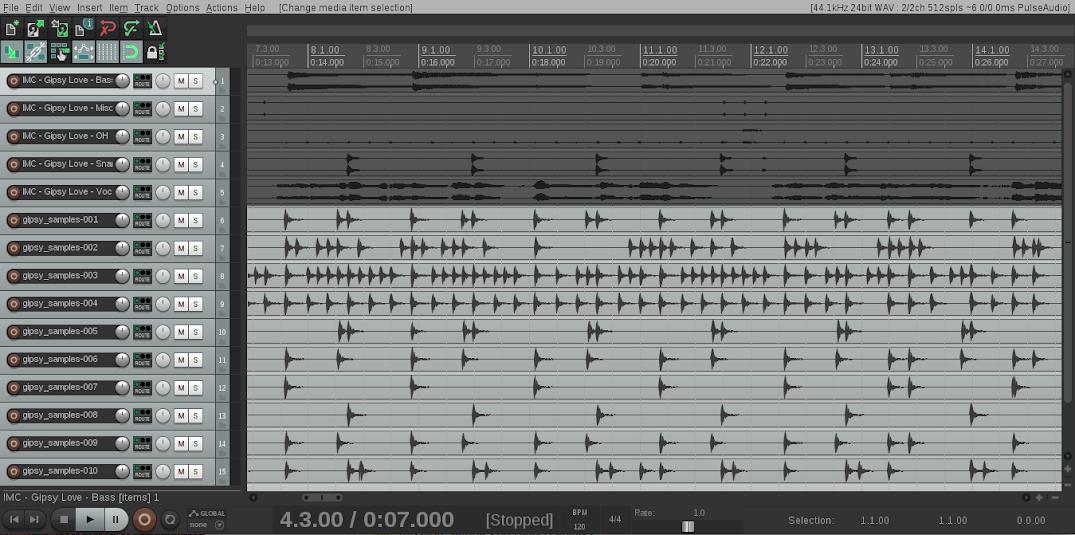
Task: Click timeline marker 10.1.00
Action: pos(549,50)
